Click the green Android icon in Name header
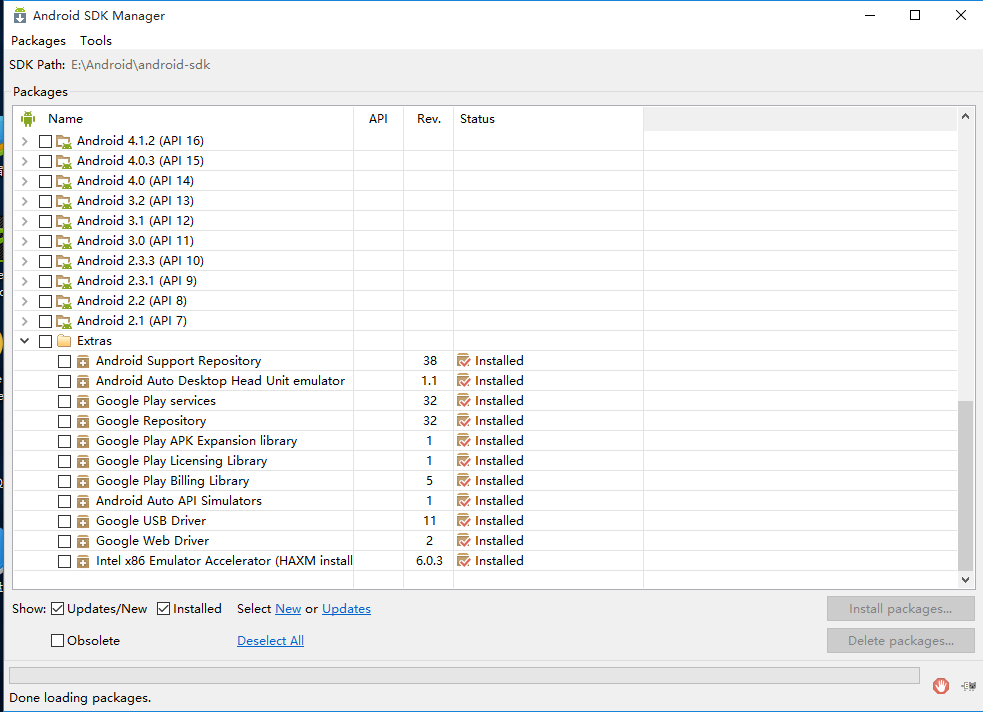983x712 pixels. tap(28, 118)
